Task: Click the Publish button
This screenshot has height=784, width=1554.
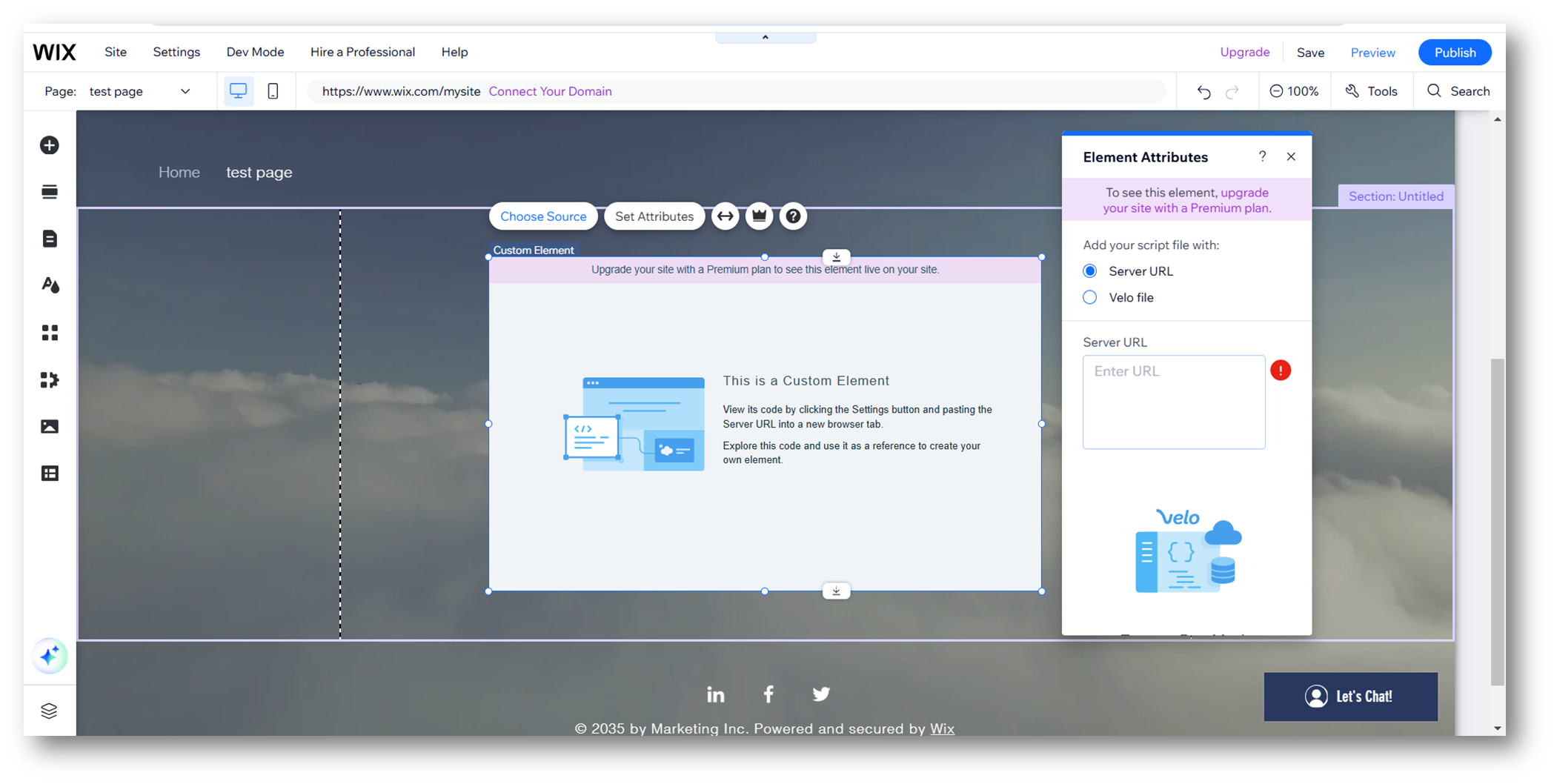Action: pos(1454,52)
